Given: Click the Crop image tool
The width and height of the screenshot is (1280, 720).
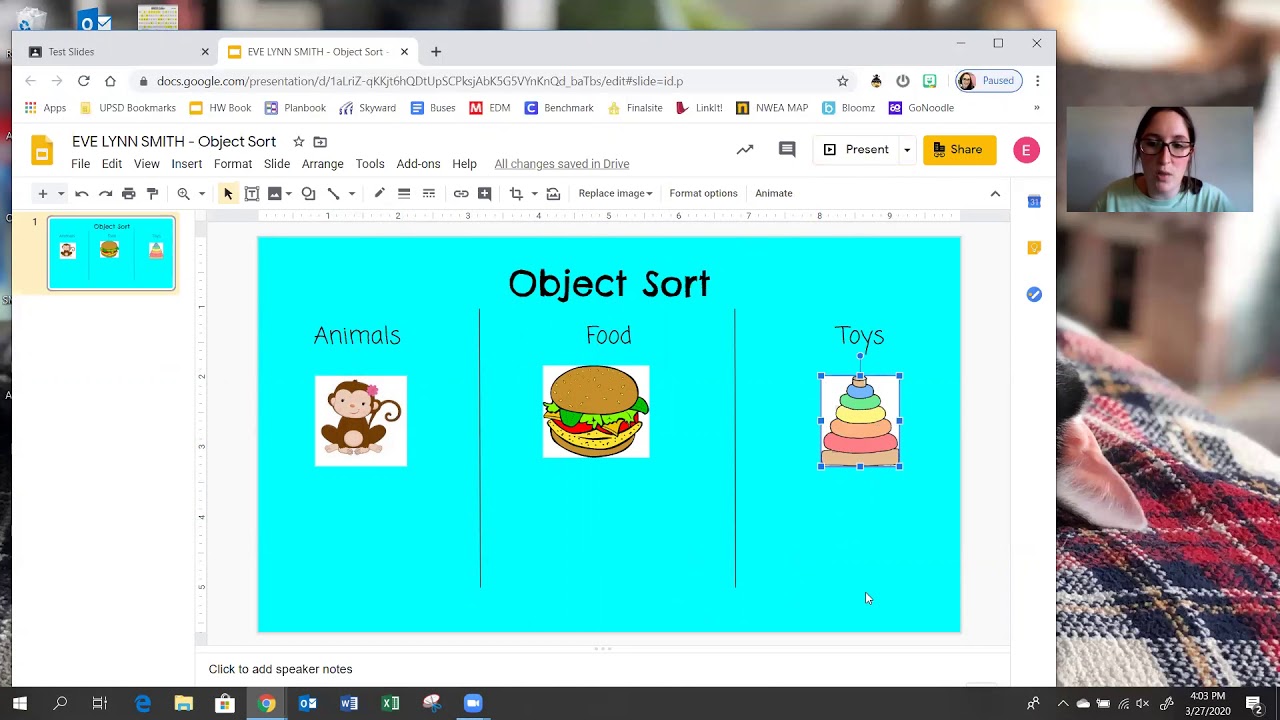Looking at the screenshot, I should (x=516, y=193).
